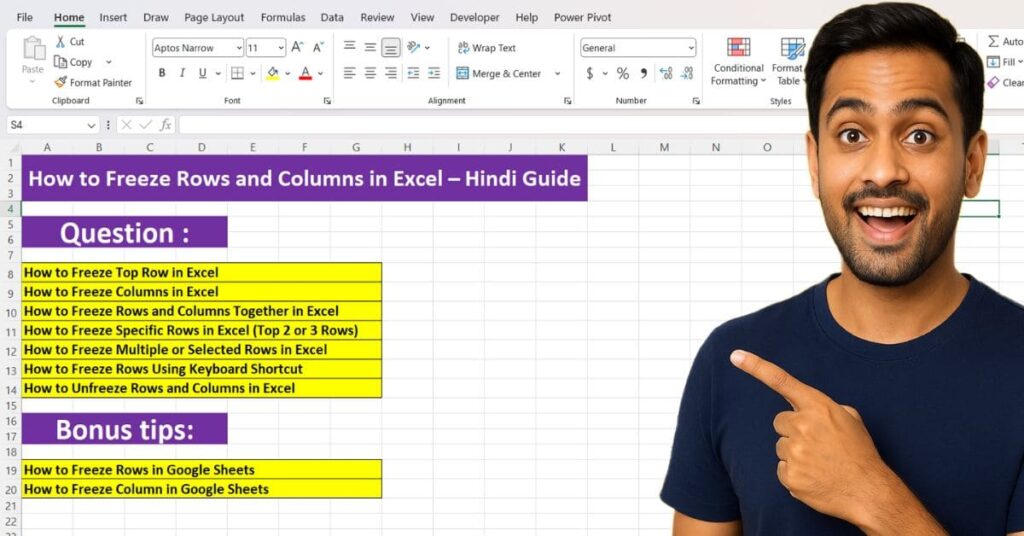The width and height of the screenshot is (1024, 536).
Task: Select row header 12
Action: pos(10,351)
